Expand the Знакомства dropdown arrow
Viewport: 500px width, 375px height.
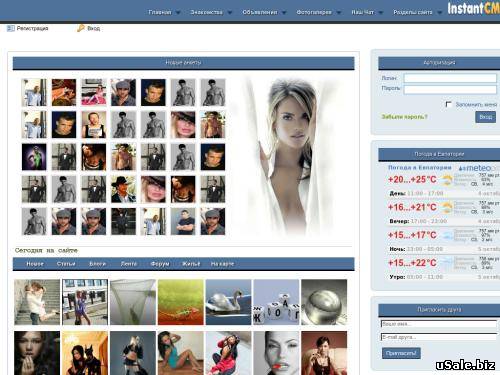click(230, 13)
